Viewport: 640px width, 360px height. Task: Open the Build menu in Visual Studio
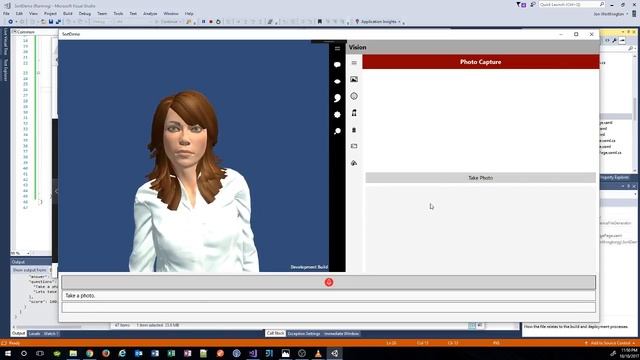[x=68, y=13]
